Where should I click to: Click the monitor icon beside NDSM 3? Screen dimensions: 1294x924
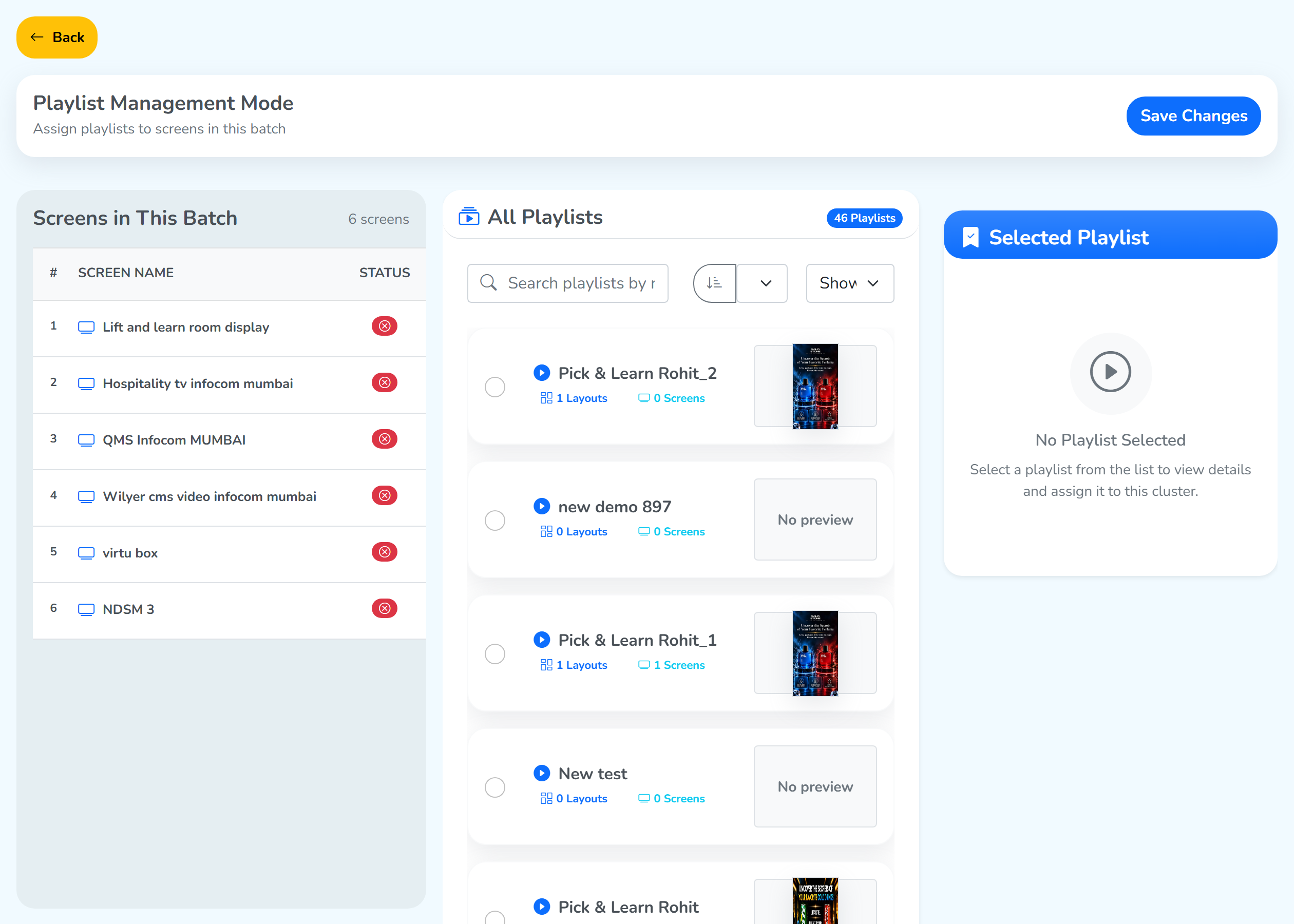86,609
